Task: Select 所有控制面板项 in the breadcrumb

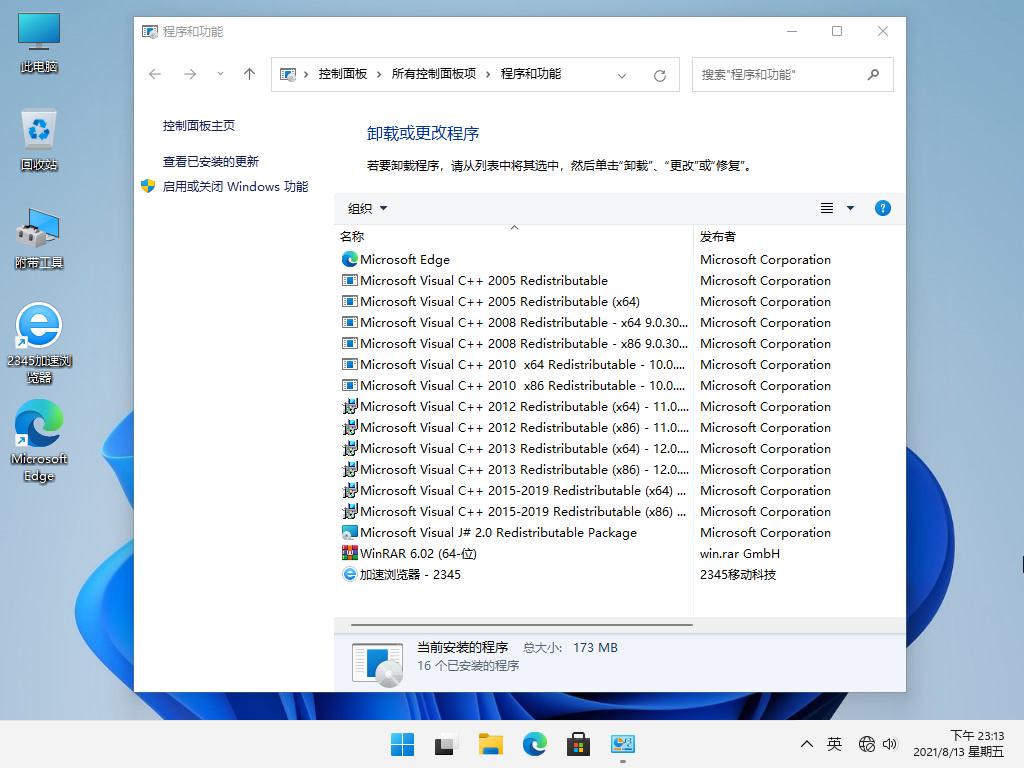Action: [x=434, y=74]
